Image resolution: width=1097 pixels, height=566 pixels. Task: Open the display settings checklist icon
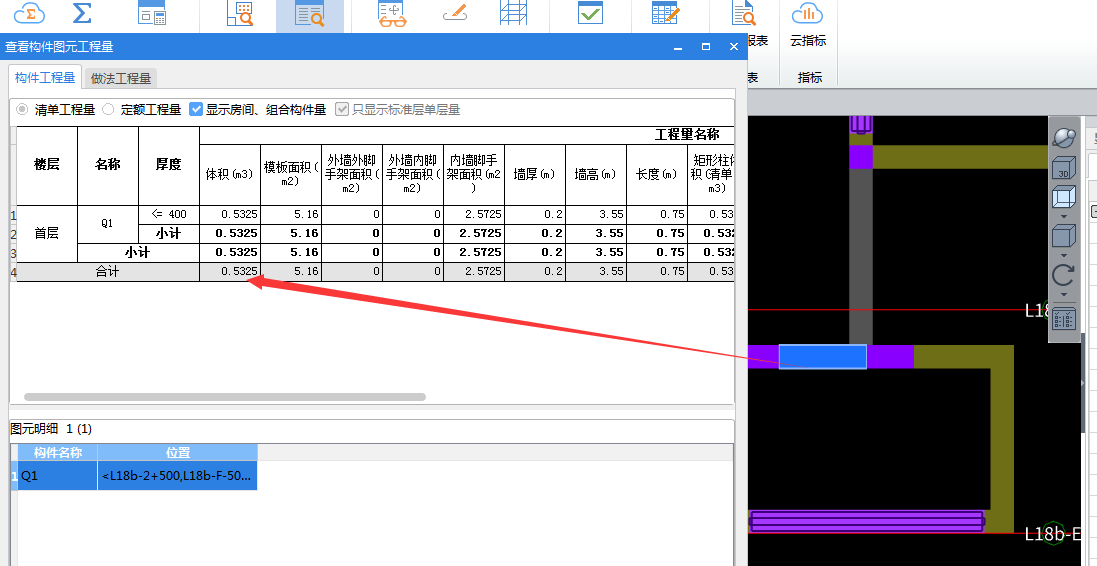(x=1063, y=320)
